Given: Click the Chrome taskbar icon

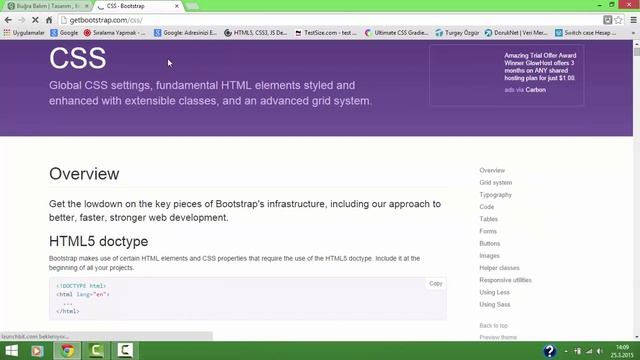Looking at the screenshot, I should [x=68, y=351].
